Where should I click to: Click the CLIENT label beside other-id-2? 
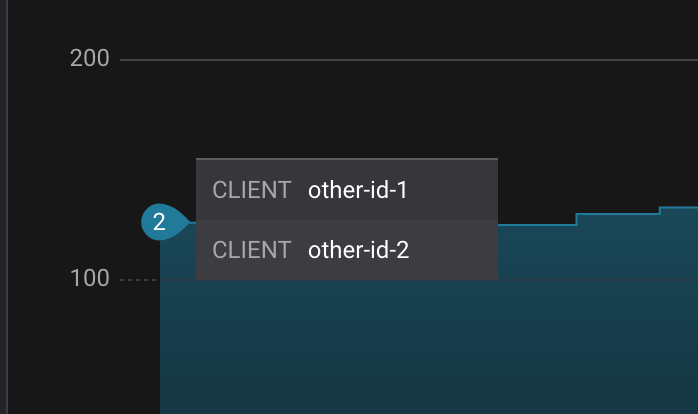252,250
